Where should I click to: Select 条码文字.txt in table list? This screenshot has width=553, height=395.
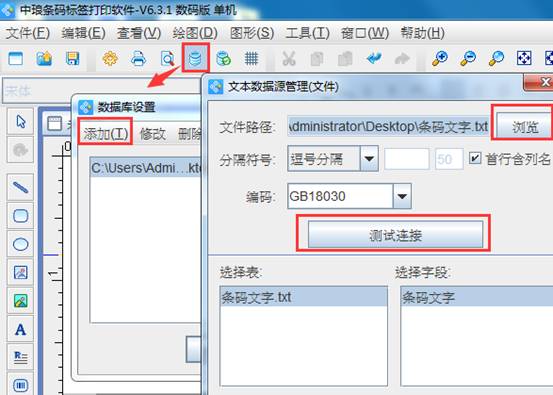(303, 297)
